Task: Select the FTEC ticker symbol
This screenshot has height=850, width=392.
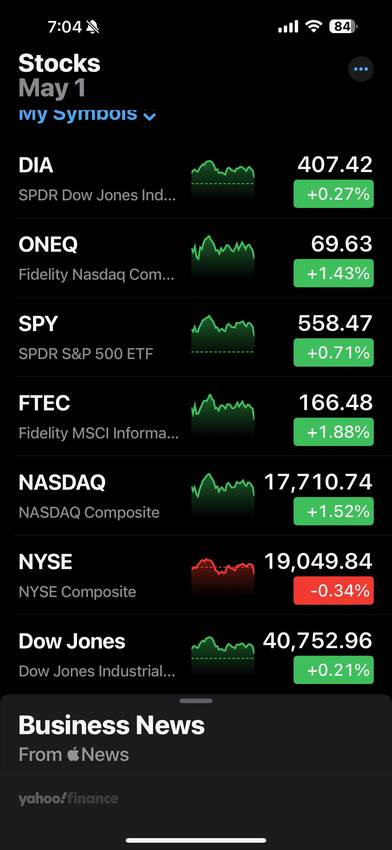Action: (44, 403)
